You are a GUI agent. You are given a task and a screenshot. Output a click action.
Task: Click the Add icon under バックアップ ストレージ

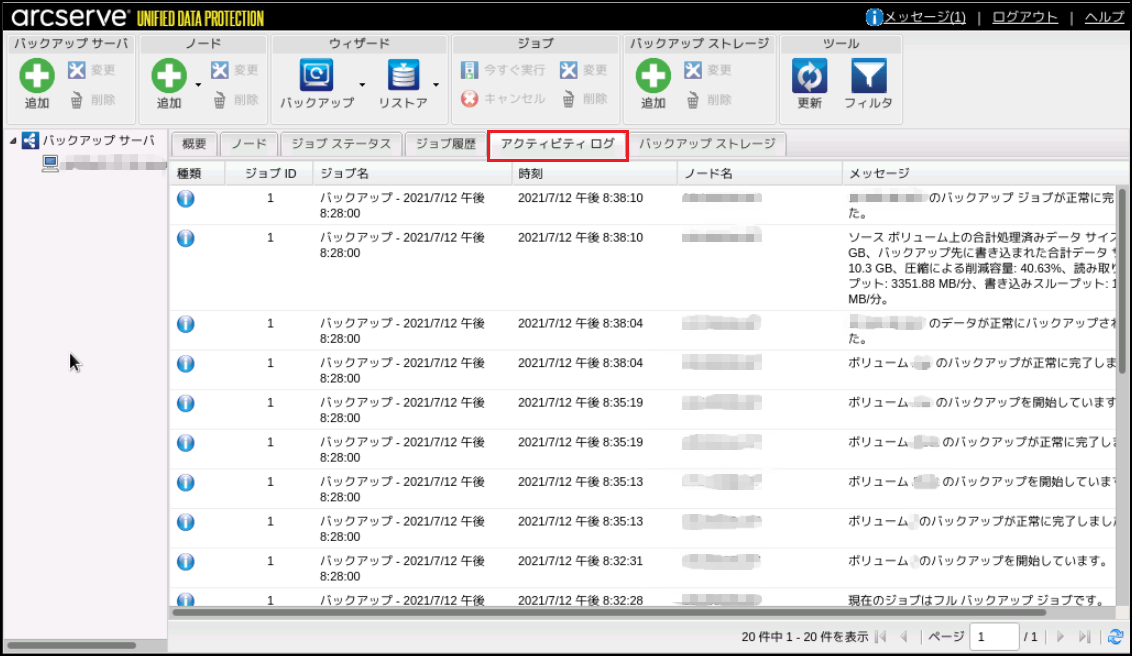coord(653,77)
